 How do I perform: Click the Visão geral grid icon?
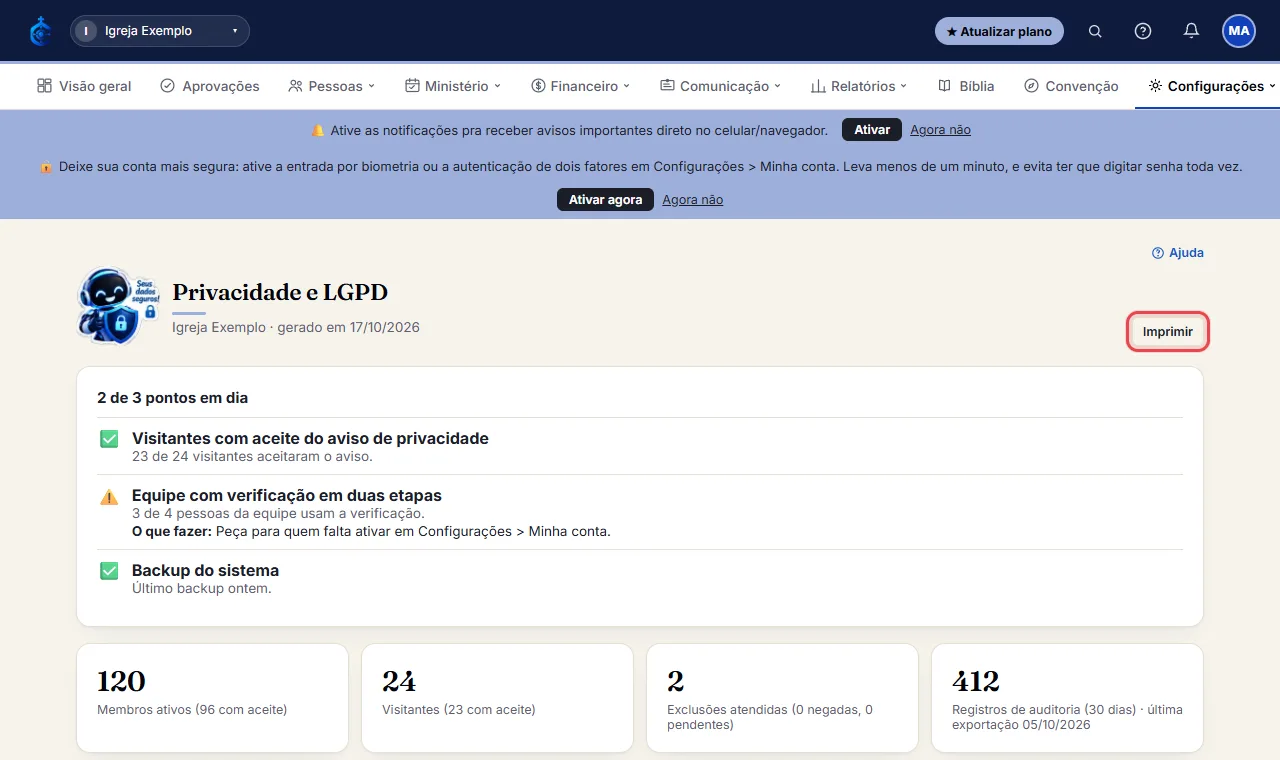pyautogui.click(x=44, y=86)
